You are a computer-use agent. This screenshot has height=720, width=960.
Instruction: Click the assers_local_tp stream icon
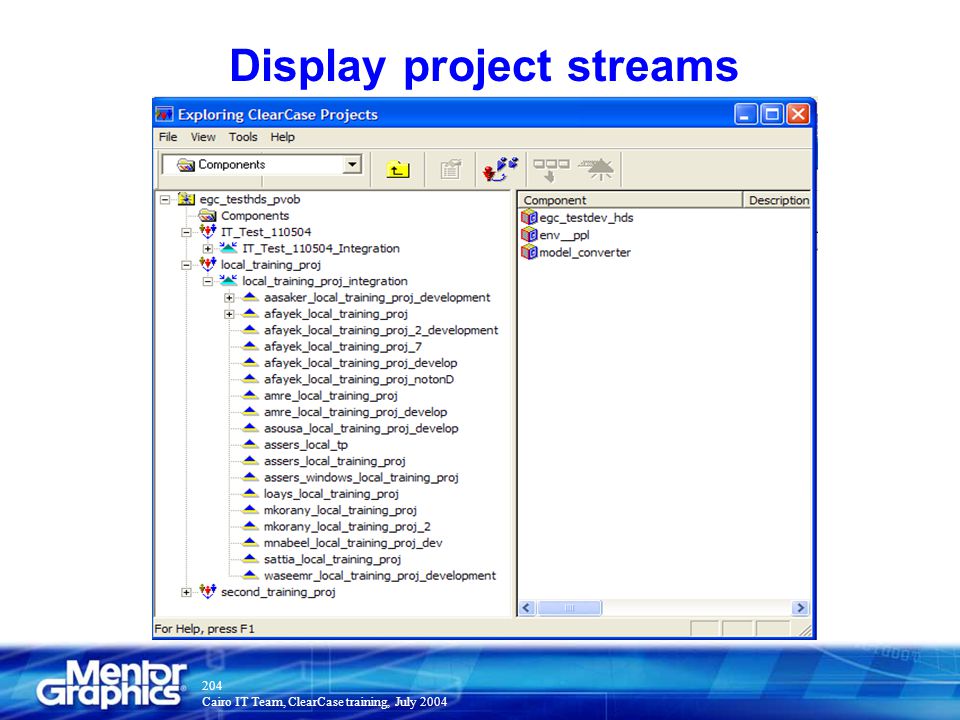pyautogui.click(x=250, y=444)
